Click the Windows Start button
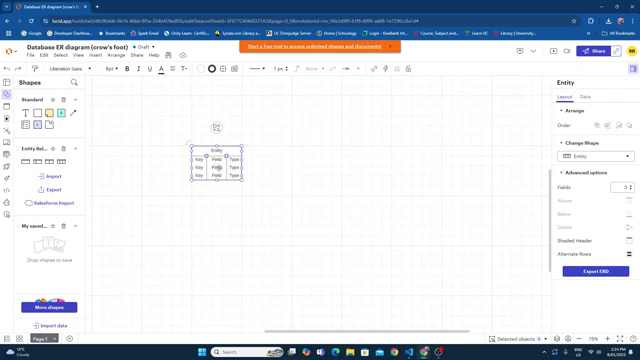640x360 pixels. point(202,352)
